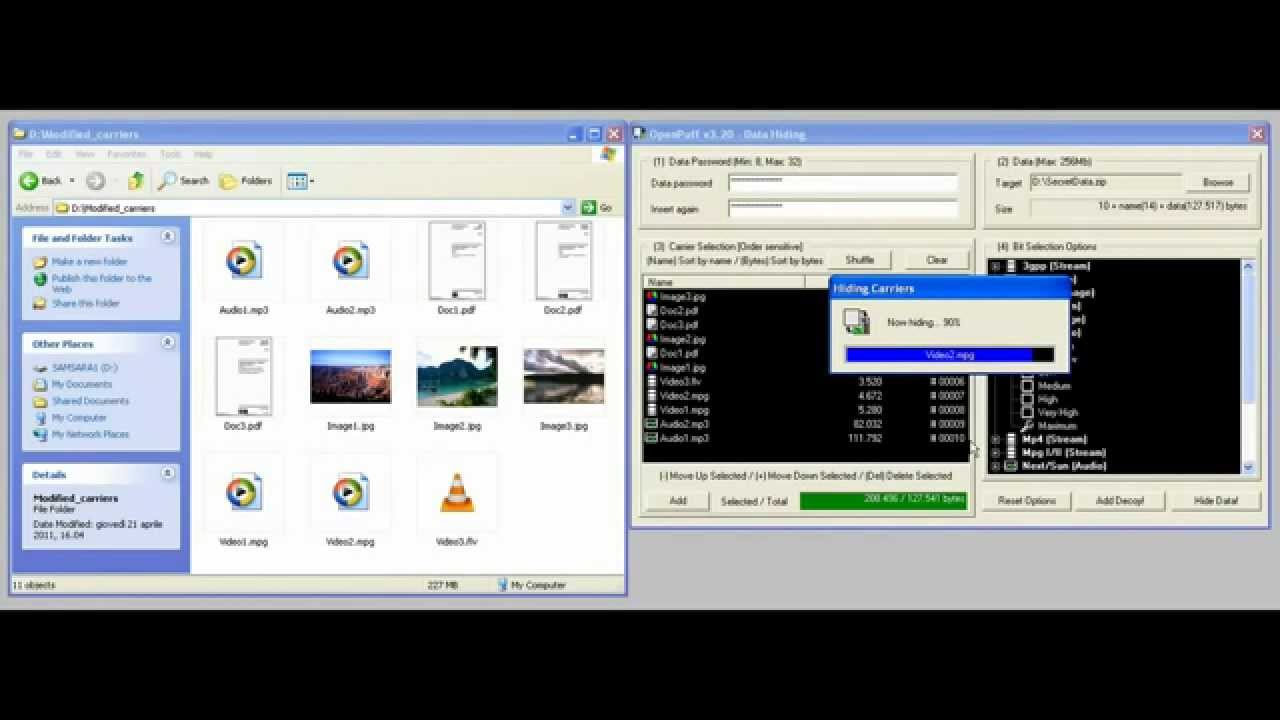
Task: Enable the Medium bit level checkbox
Action: (1028, 385)
